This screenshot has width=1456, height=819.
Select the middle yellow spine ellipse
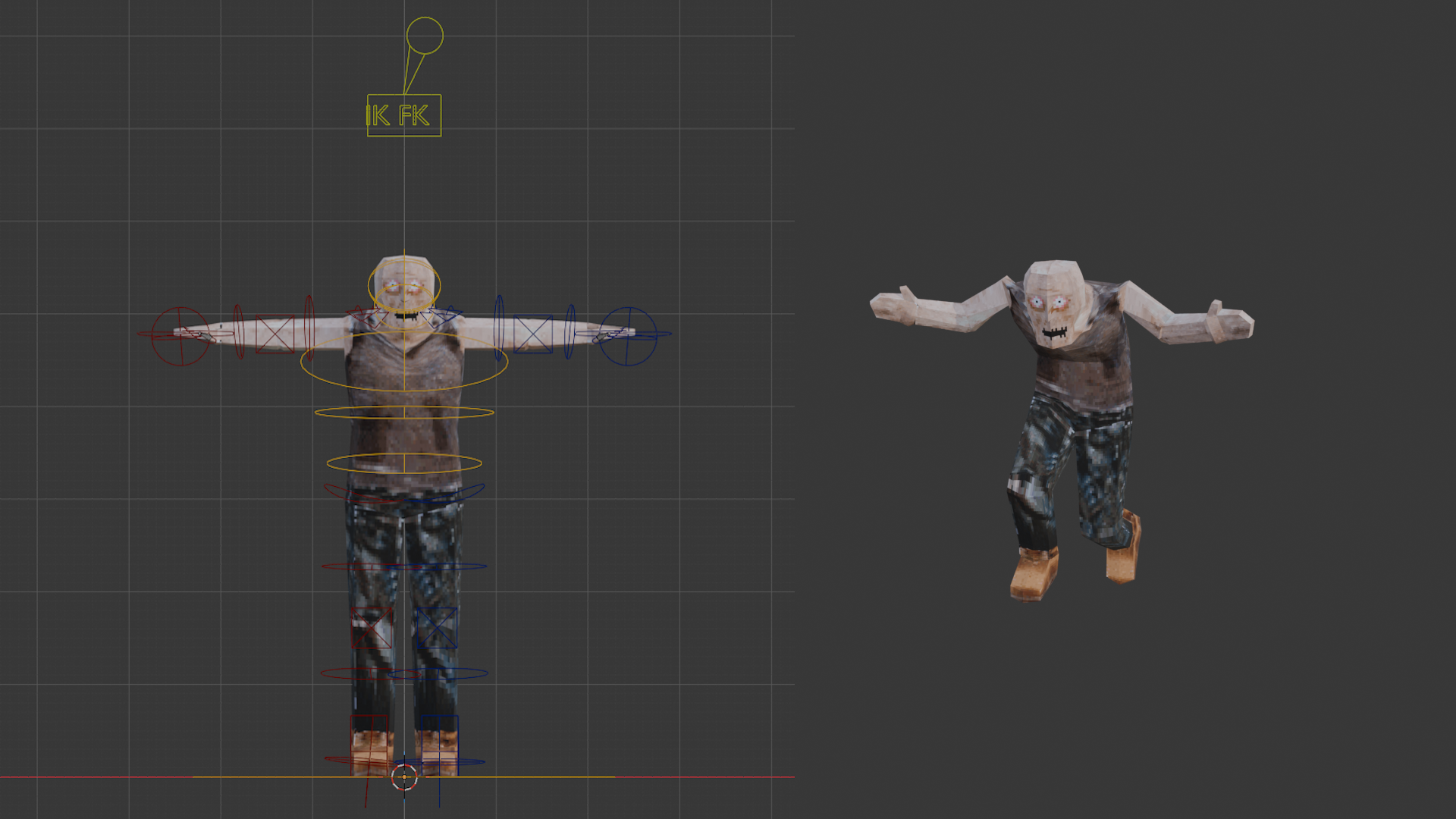(404, 413)
